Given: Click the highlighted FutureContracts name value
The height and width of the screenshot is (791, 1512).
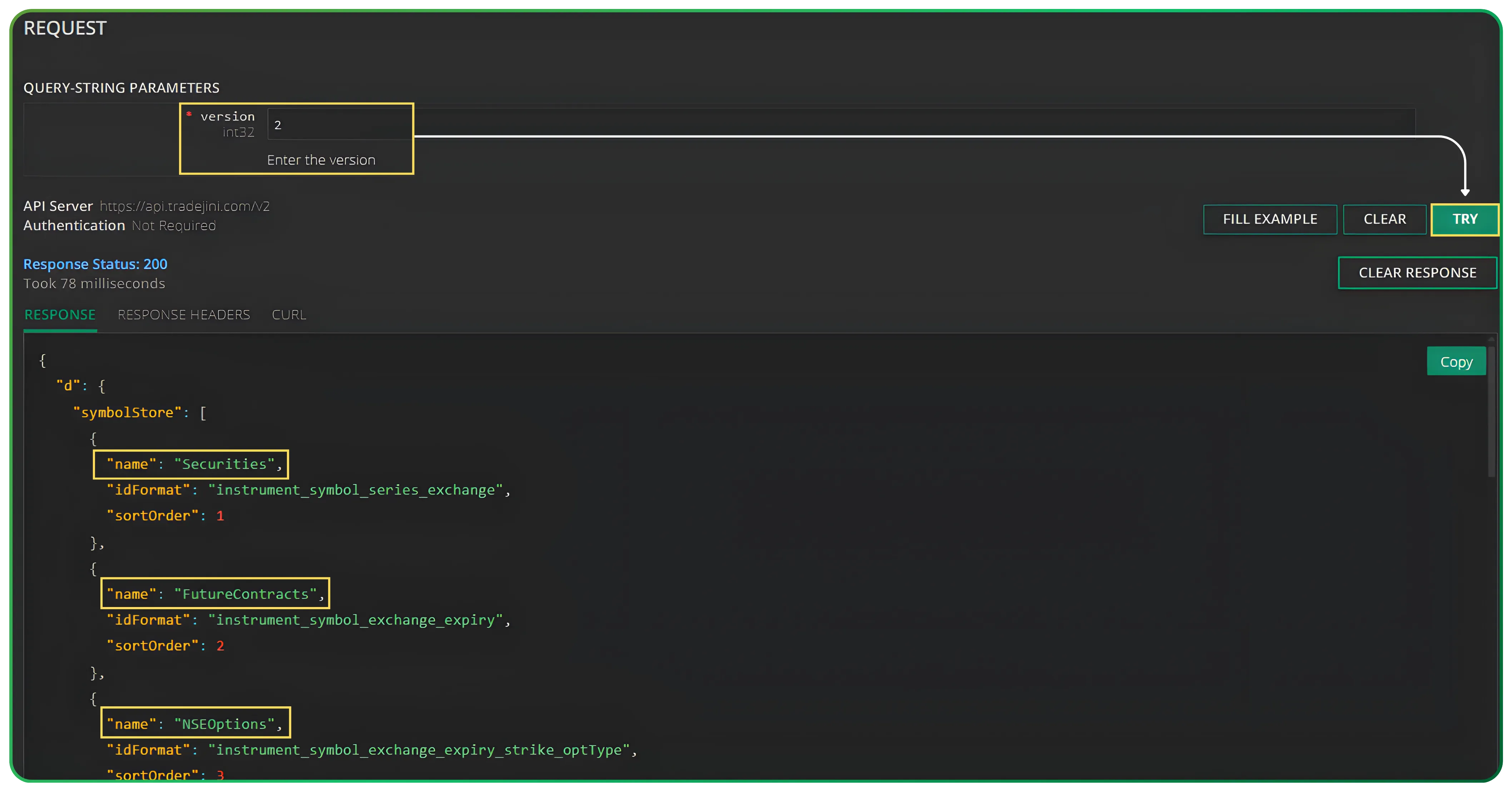Looking at the screenshot, I should [x=215, y=594].
